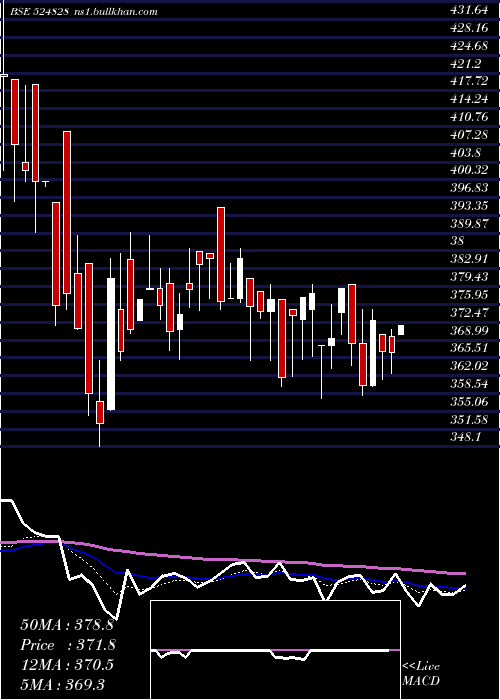Click the 431.64 price axis label
The image size is (500, 700).
click(x=469, y=10)
